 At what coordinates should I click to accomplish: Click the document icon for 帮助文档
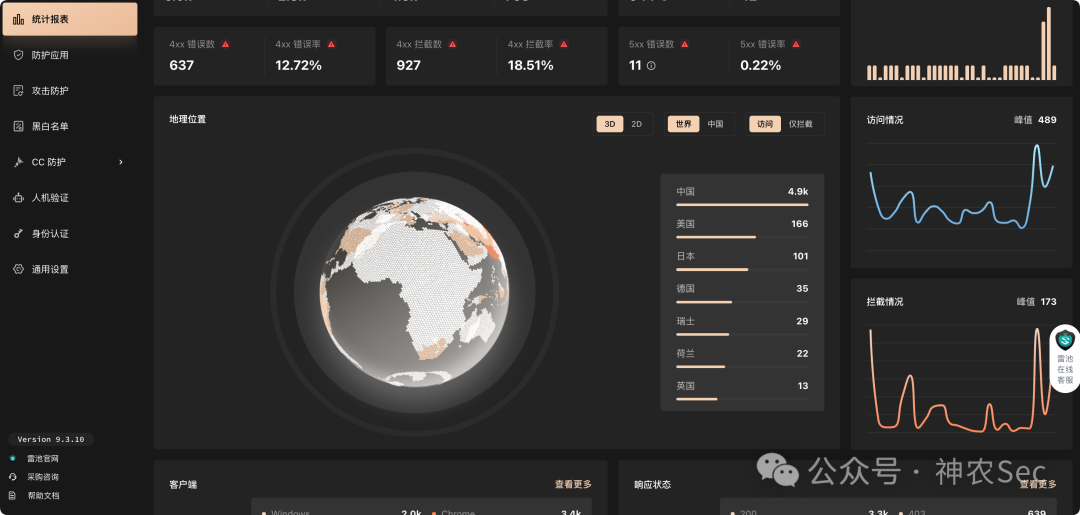tap(12, 495)
